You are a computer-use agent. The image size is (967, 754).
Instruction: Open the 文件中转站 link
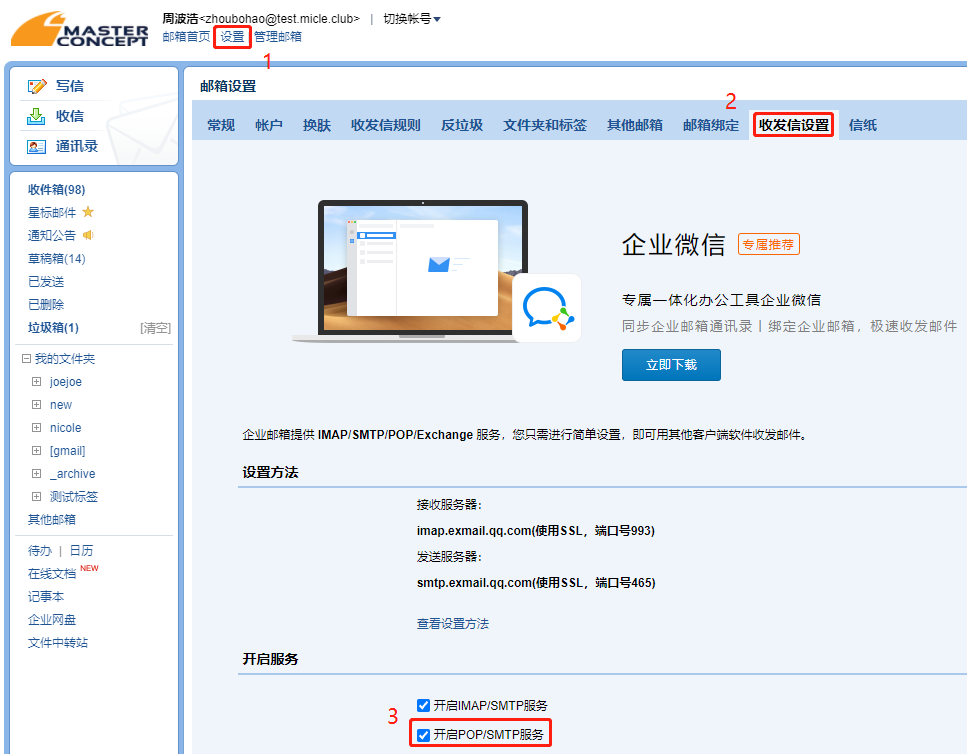point(58,643)
